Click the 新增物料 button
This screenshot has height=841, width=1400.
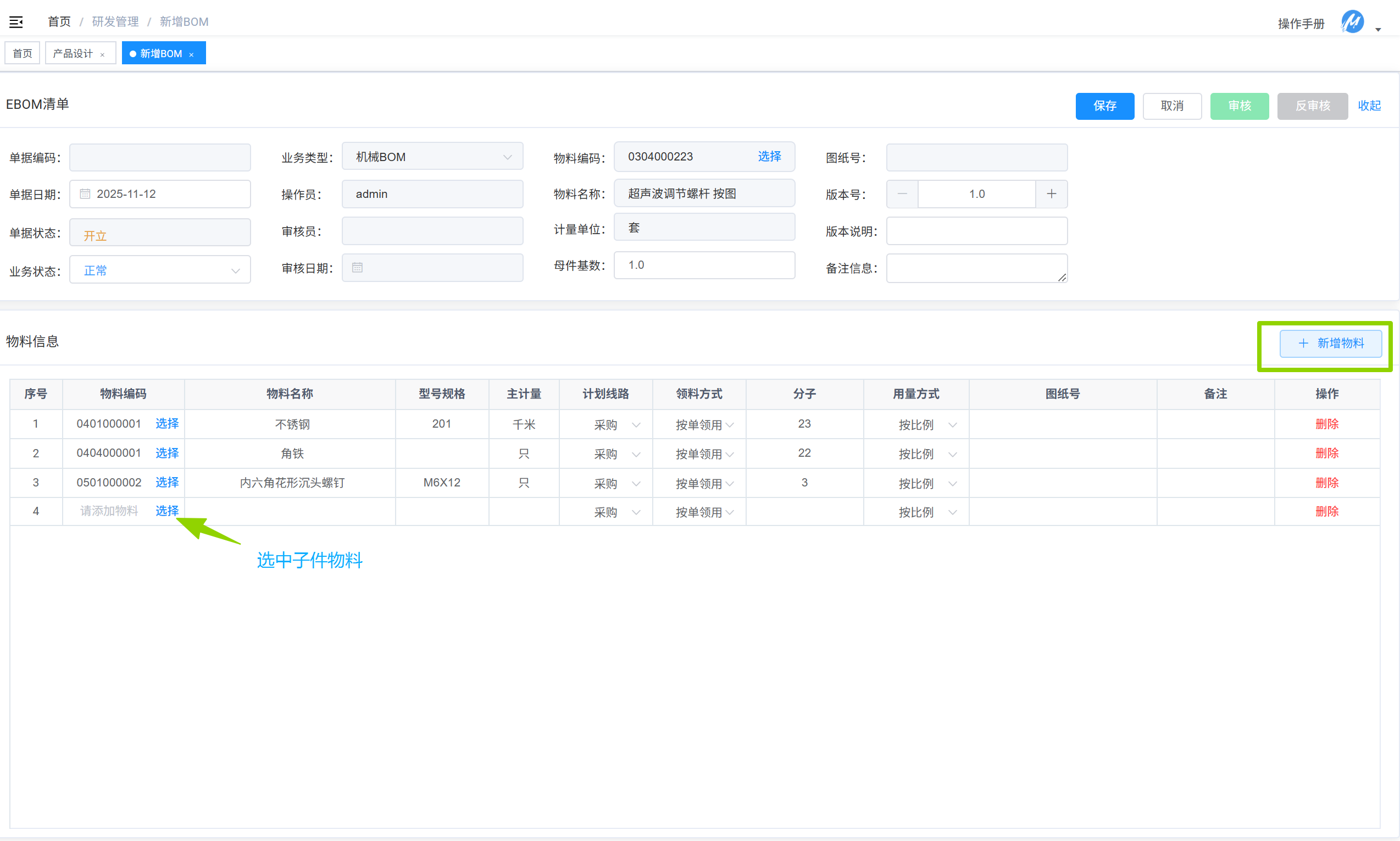pos(1330,344)
